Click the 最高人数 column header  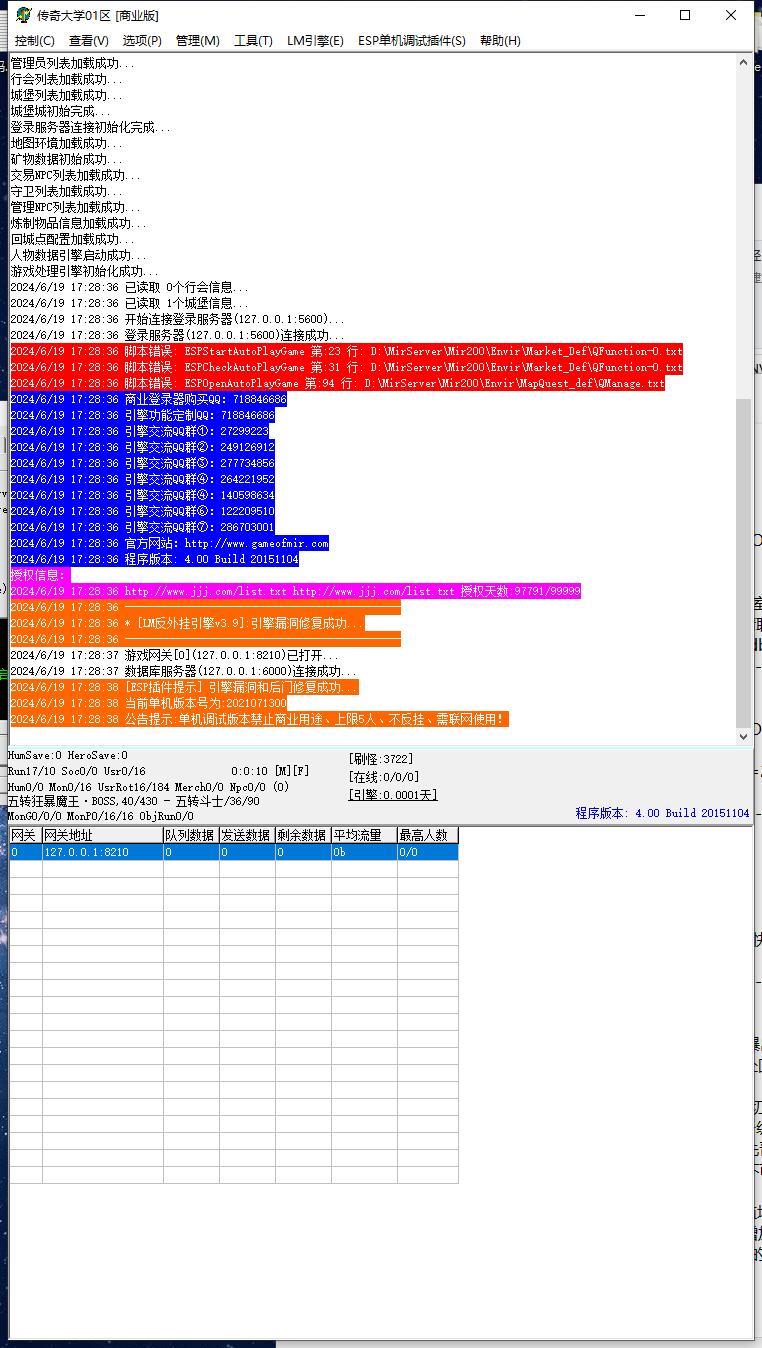point(427,835)
